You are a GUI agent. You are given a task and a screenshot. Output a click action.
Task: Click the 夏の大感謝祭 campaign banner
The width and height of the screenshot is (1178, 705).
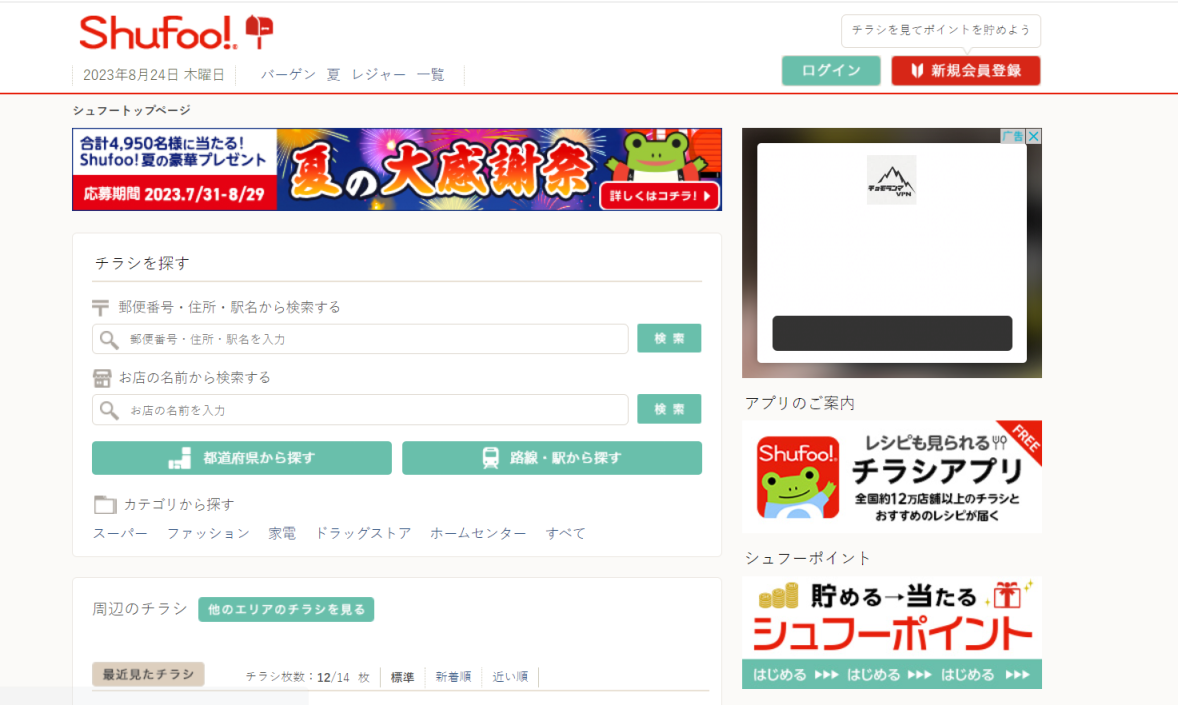397,169
